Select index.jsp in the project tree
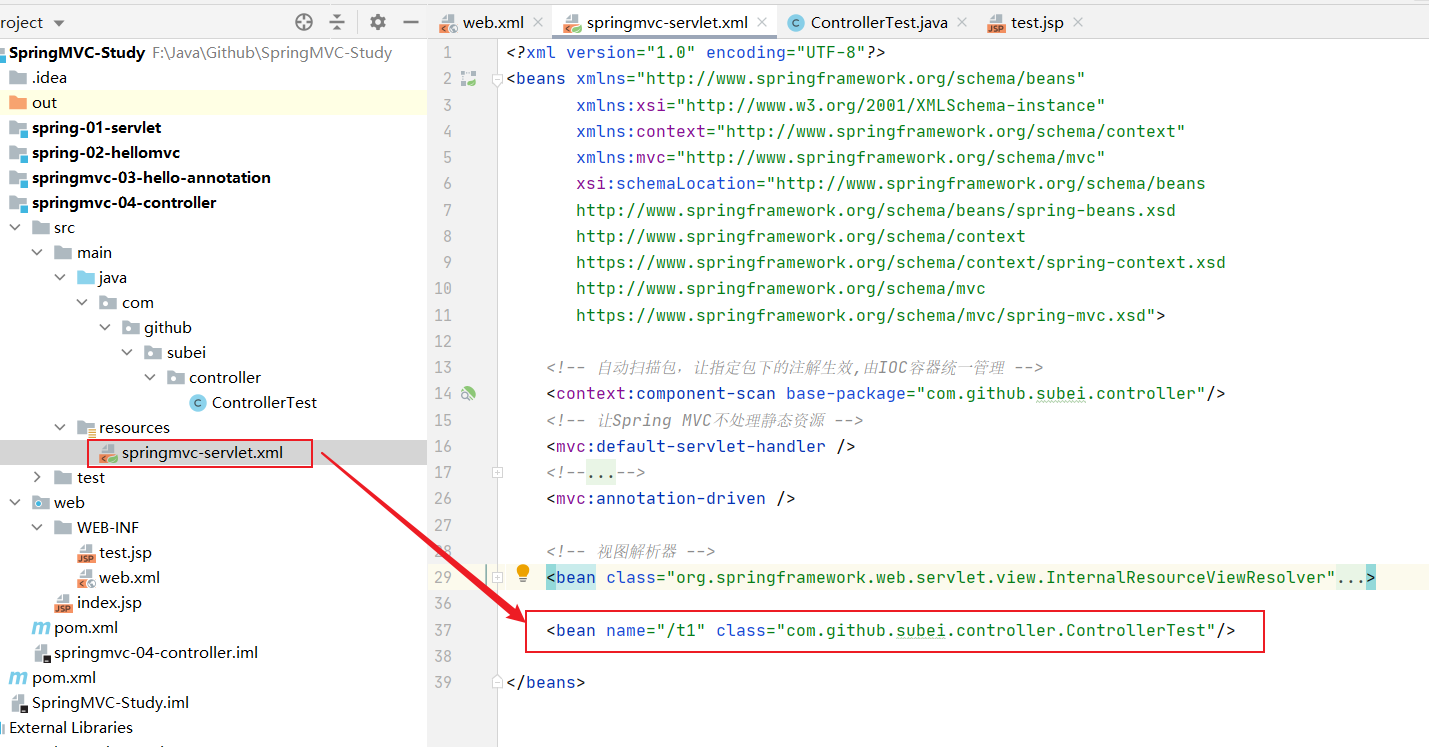This screenshot has height=747, width=1429. 109,603
